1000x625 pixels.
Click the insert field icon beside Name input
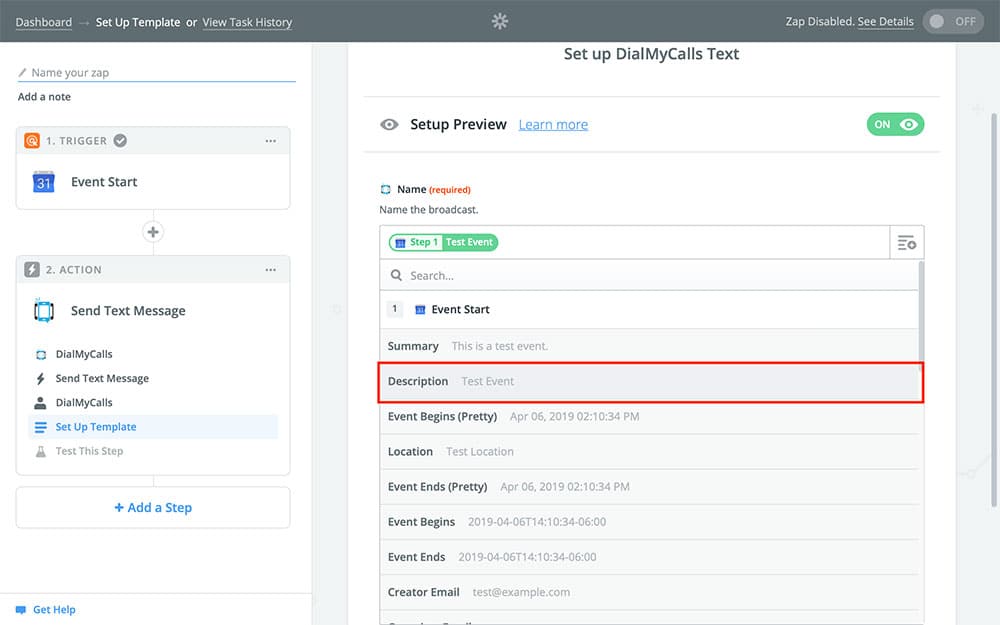[x=906, y=243]
